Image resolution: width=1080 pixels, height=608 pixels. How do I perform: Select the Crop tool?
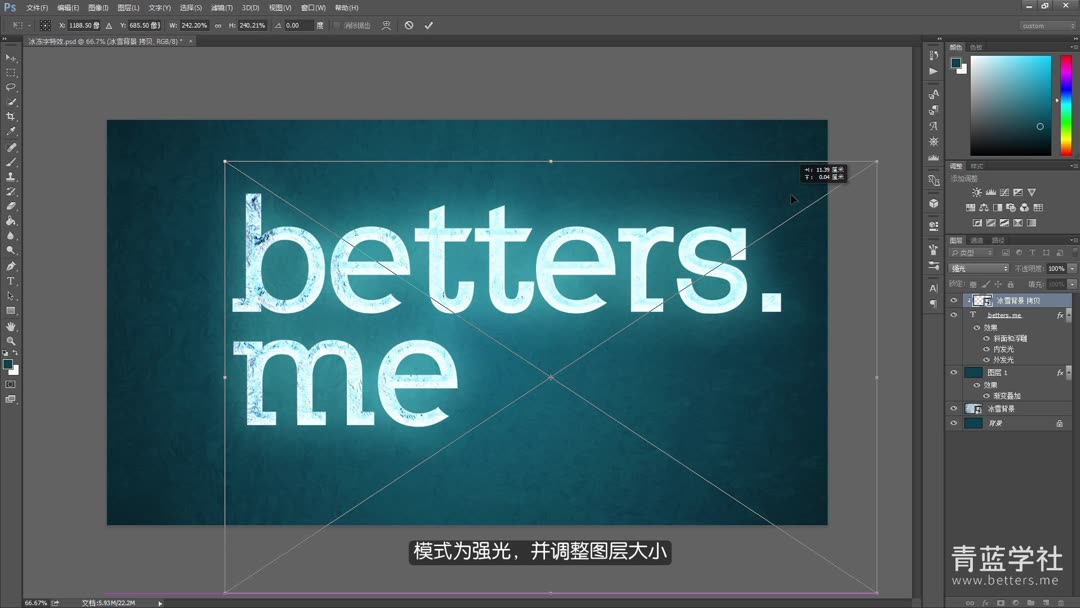pos(12,117)
